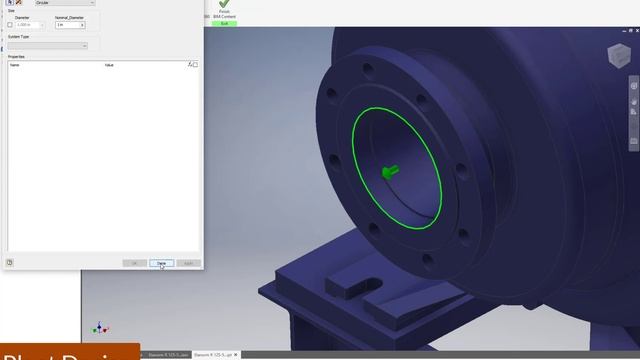Screen dimensions: 640x360
Task: Click the disabled Diameter value field
Action: click(30, 25)
